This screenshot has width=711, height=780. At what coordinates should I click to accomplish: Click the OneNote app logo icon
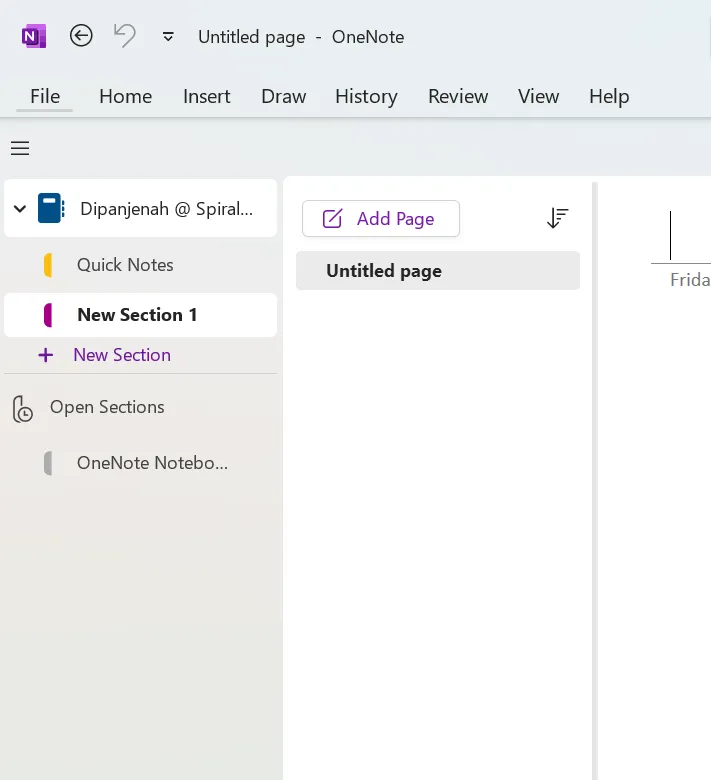pyautogui.click(x=34, y=36)
